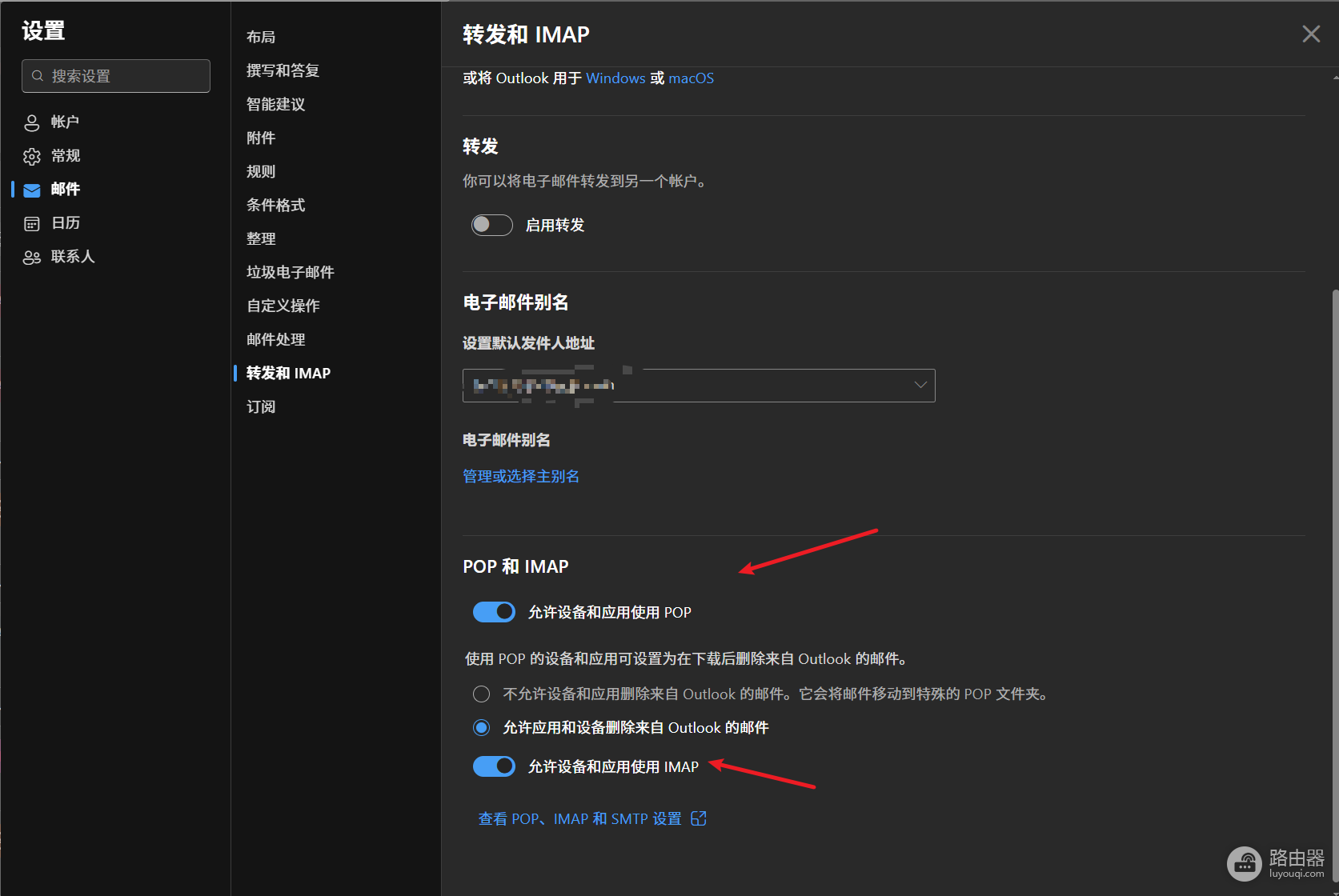Open 订阅 settings page
Screen dimensions: 1339x896
(x=261, y=406)
